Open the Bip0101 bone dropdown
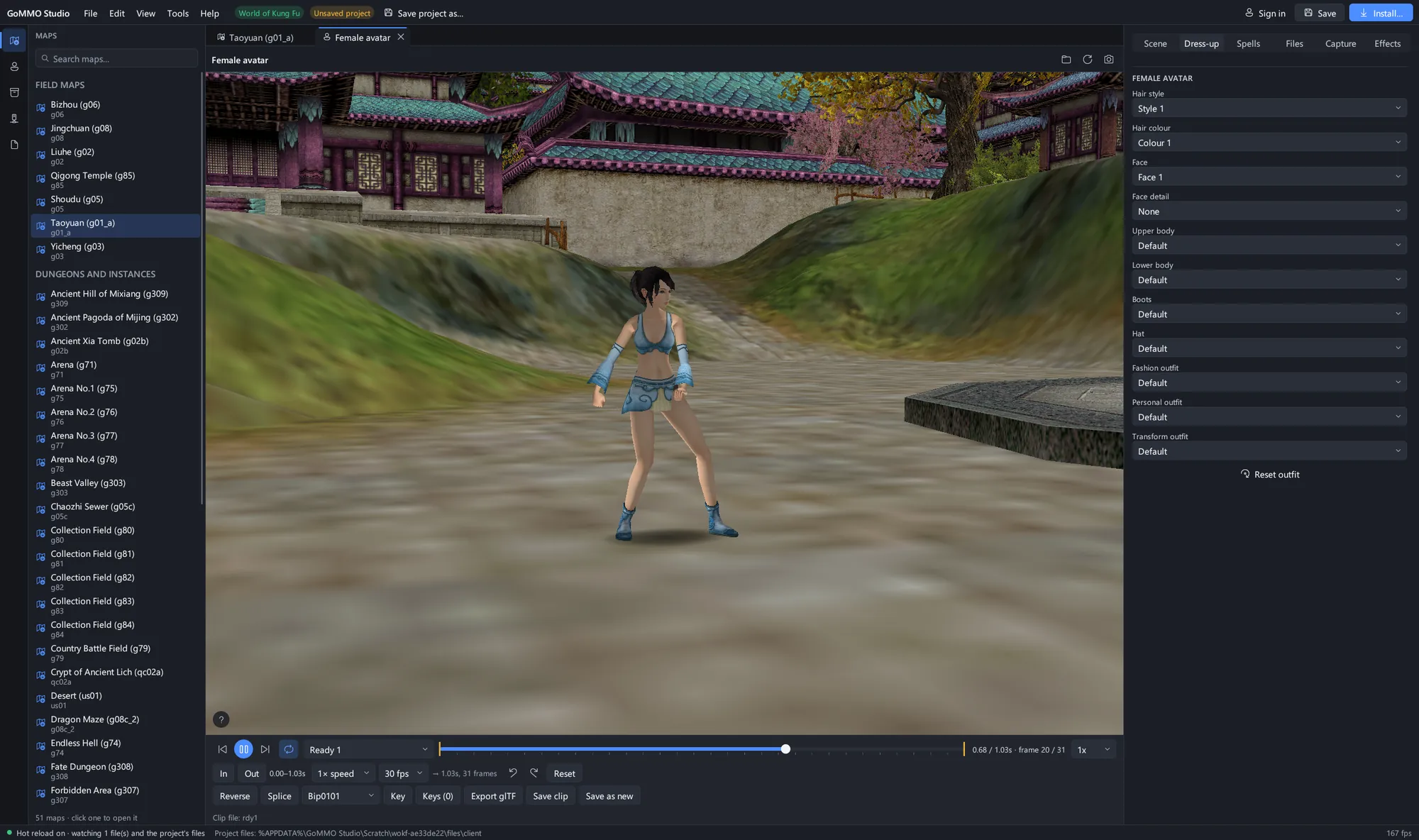This screenshot has height=840, width=1419. click(341, 796)
